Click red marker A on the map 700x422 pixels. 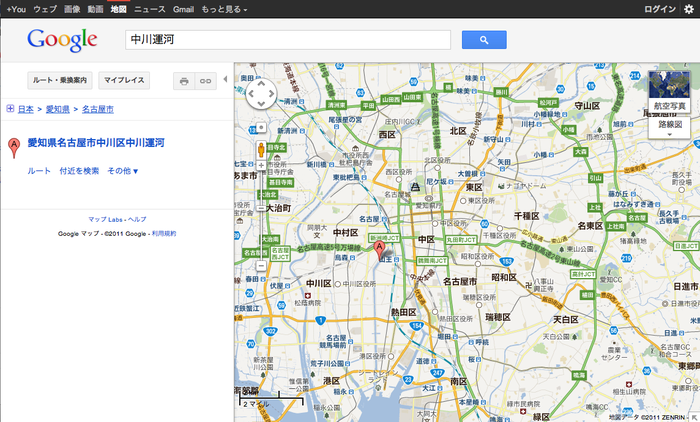[x=379, y=251]
